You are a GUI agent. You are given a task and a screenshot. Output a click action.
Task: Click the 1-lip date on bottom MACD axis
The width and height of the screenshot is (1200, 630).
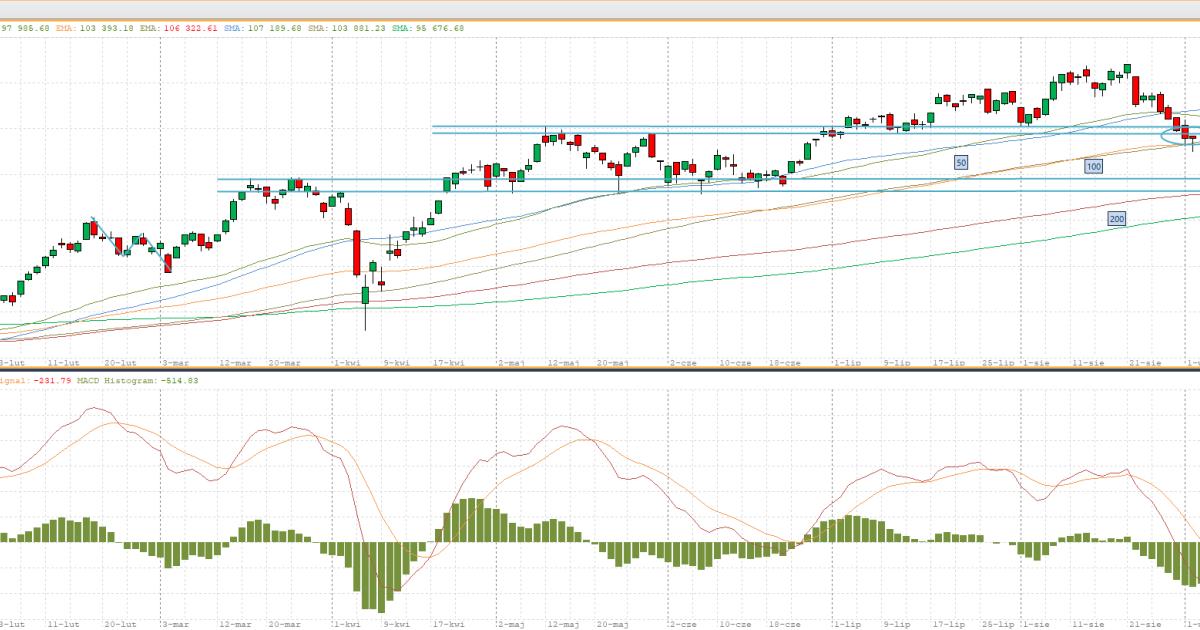click(846, 624)
